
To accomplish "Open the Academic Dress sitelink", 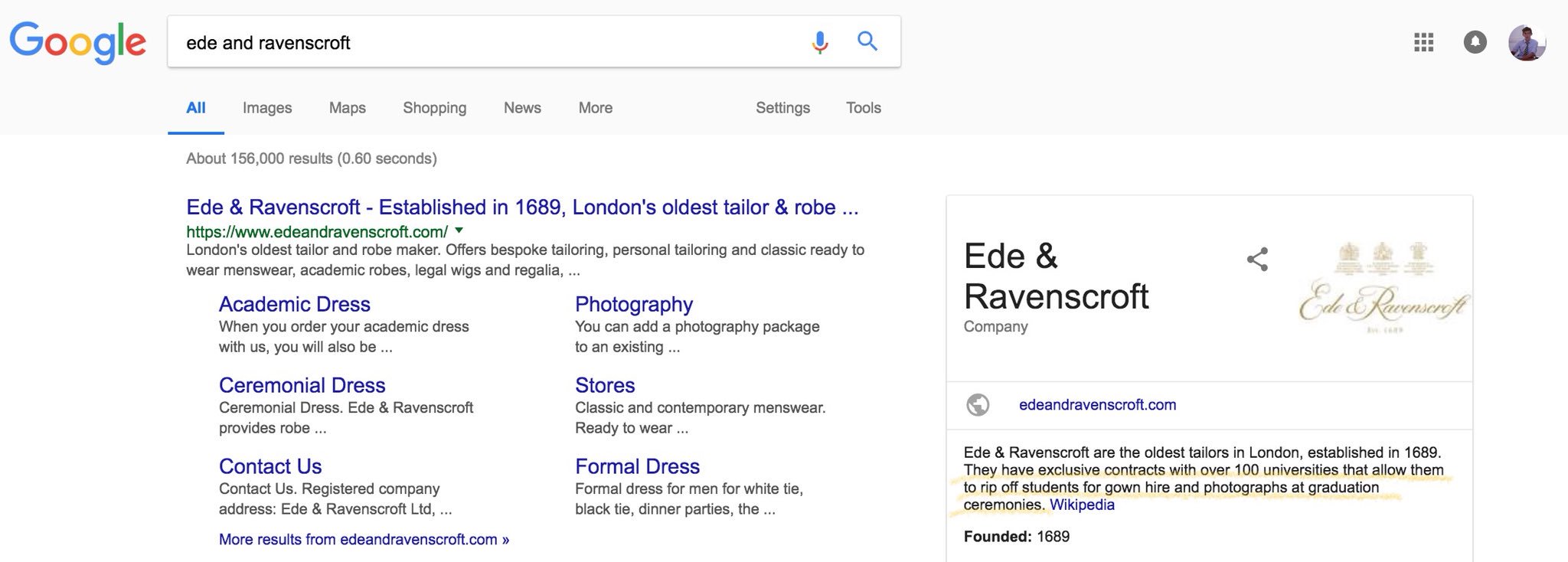I will click(x=294, y=304).
